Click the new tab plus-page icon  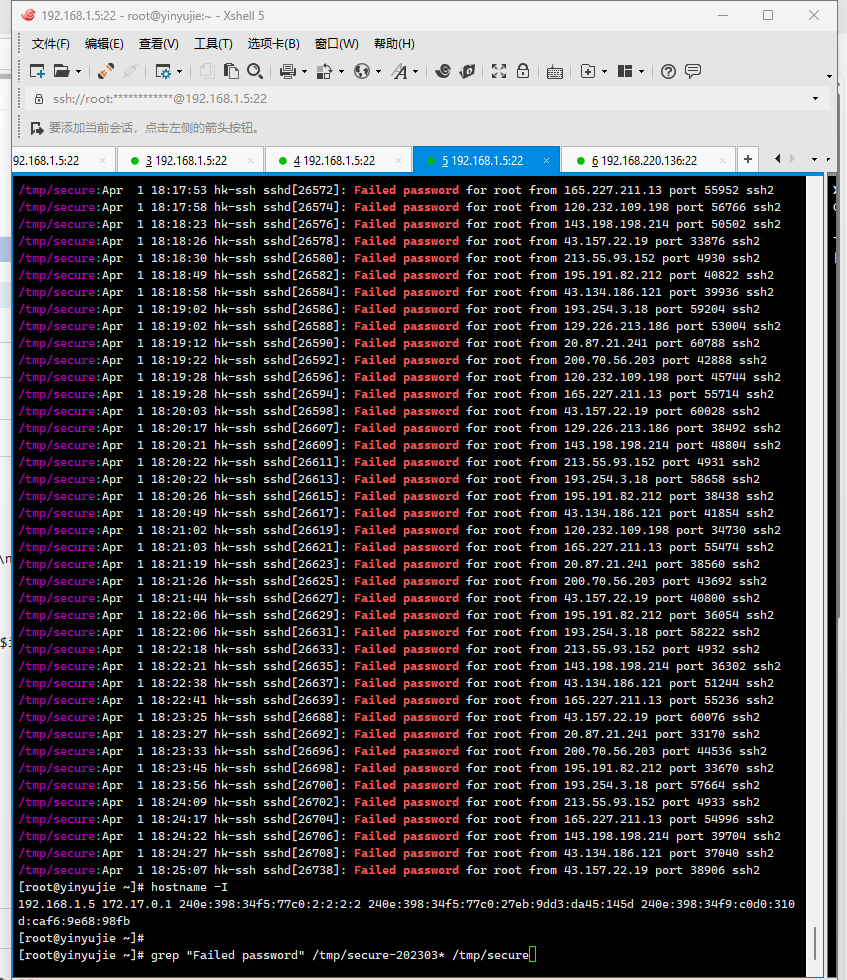(588, 71)
